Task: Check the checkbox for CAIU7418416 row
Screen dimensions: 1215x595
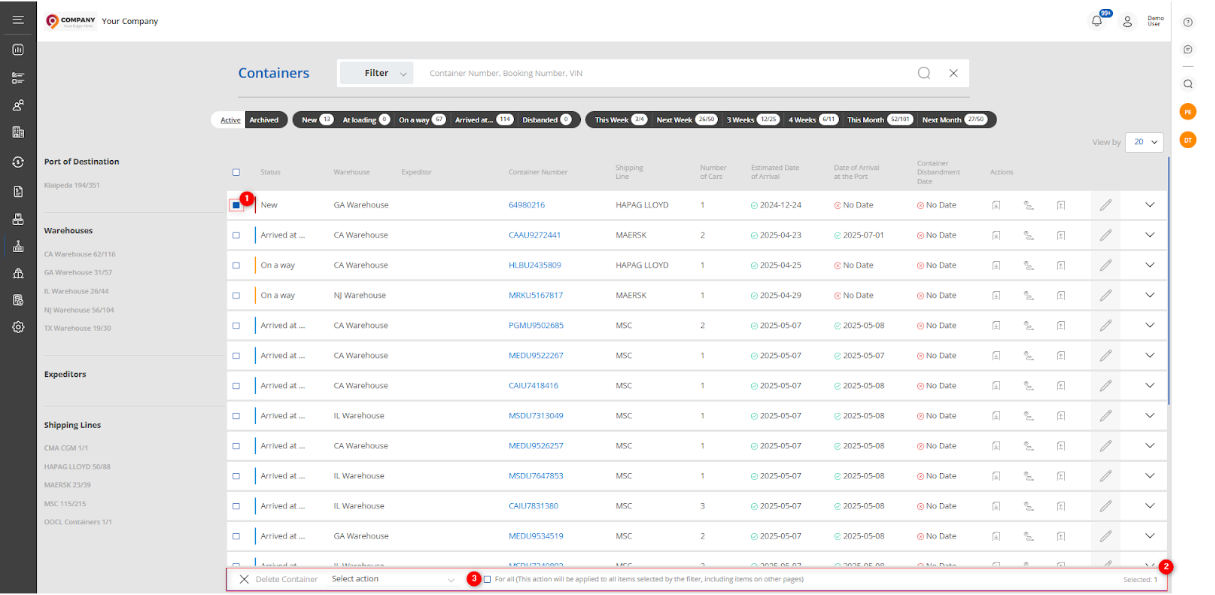Action: point(236,385)
